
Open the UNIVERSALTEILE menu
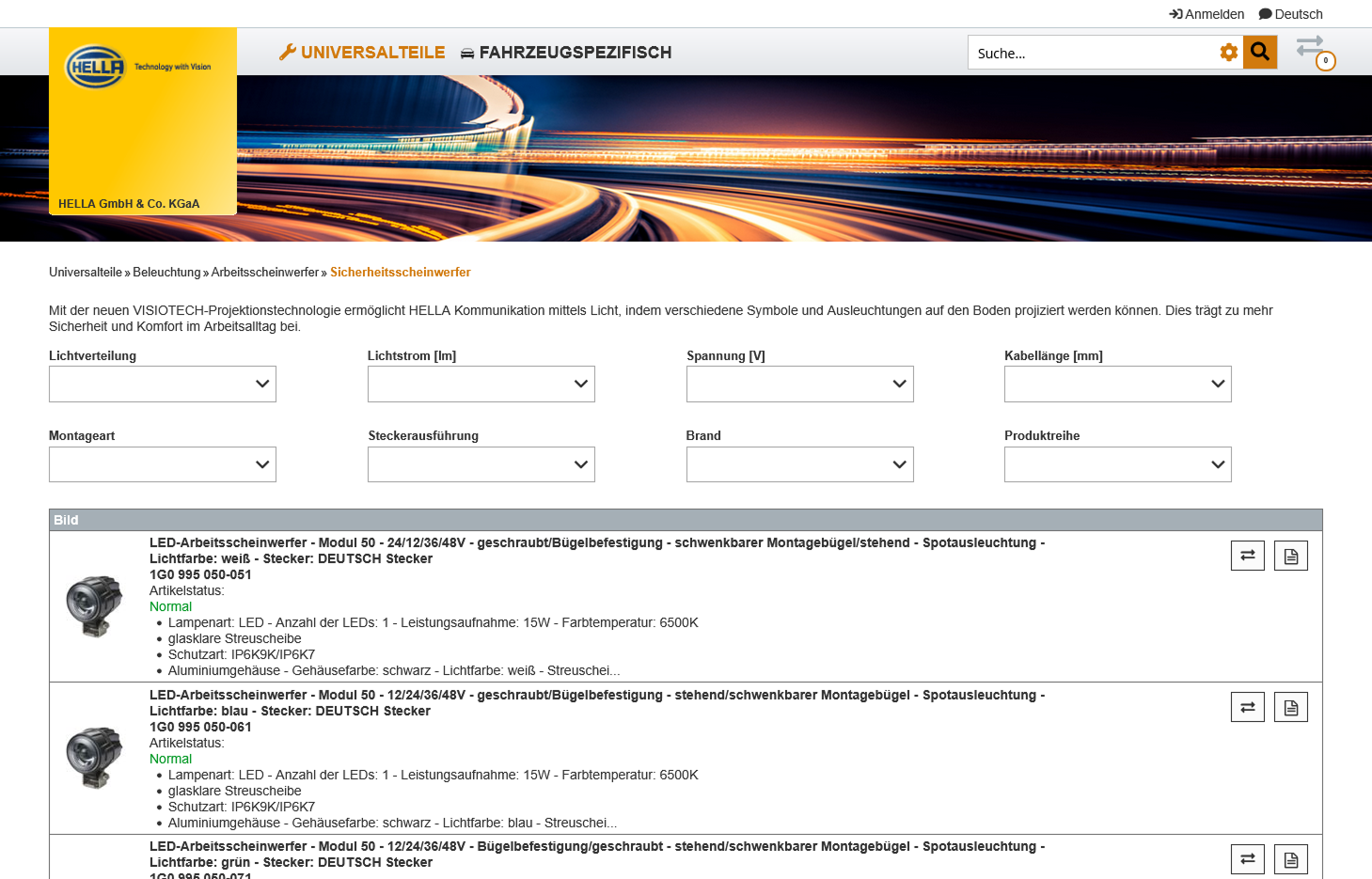click(371, 53)
